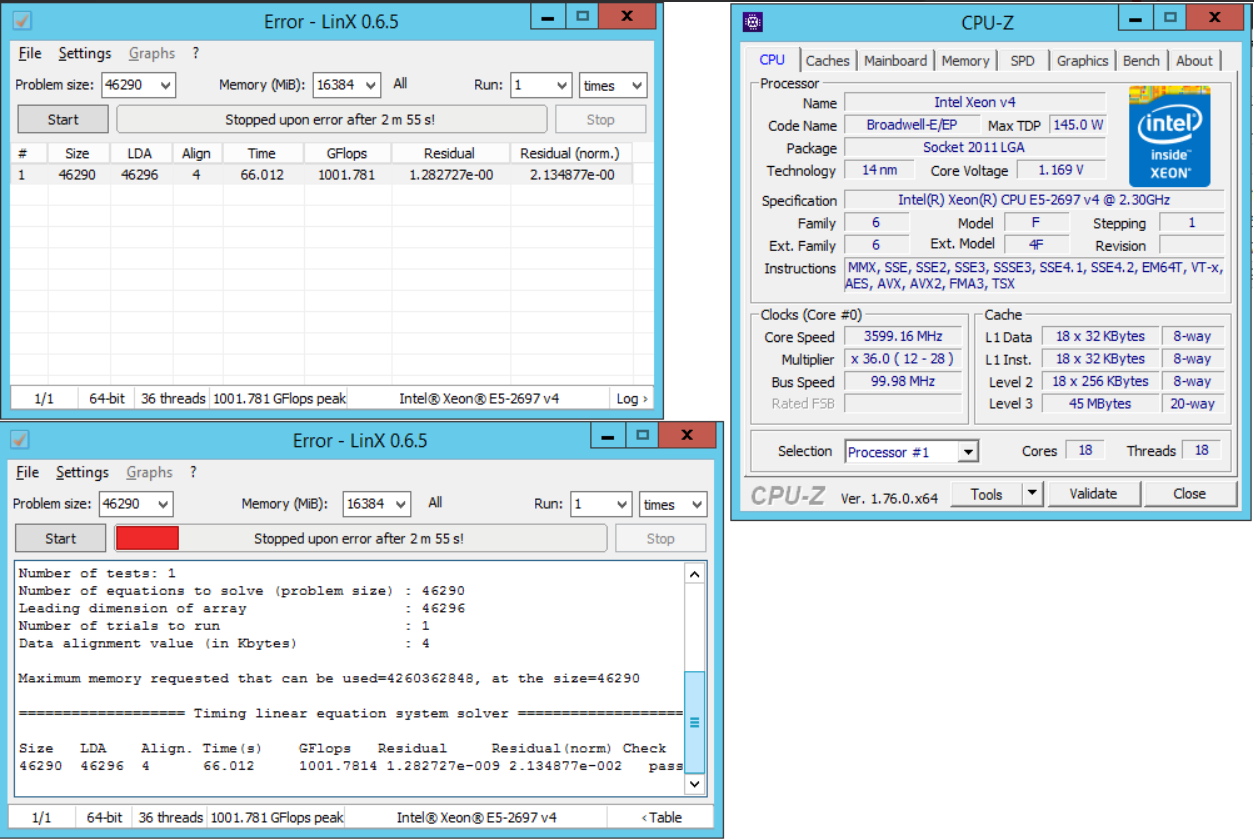Image resolution: width=1254 pixels, height=840 pixels.
Task: Open Settings menu in bottom LinX window
Action: pos(82,472)
